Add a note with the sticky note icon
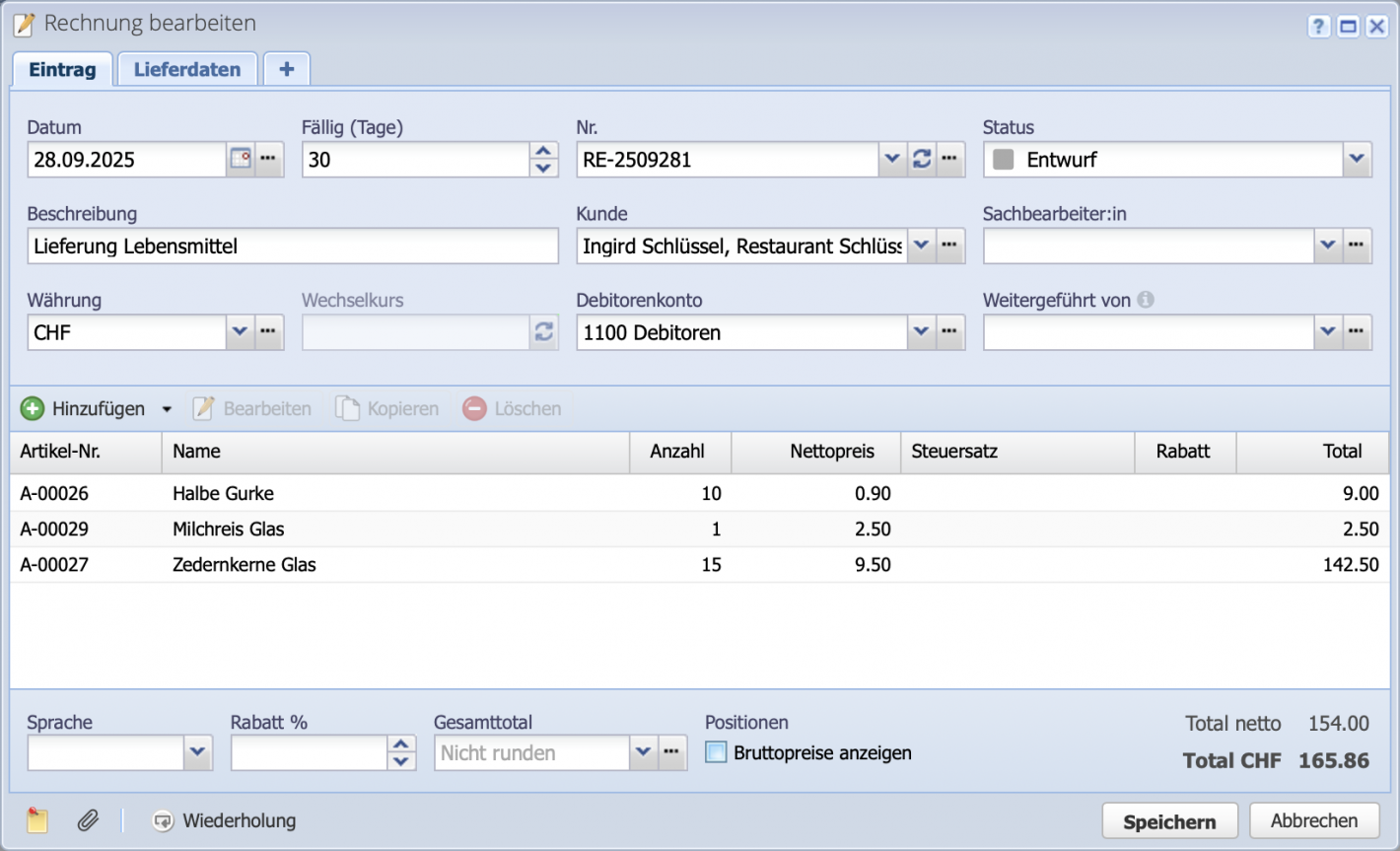This screenshot has width=1400, height=851. pos(37,819)
